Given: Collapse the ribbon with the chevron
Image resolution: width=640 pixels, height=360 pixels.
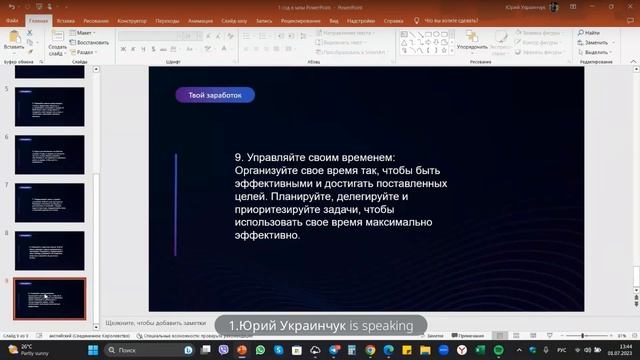Looking at the screenshot, I should pyautogui.click(x=633, y=62).
